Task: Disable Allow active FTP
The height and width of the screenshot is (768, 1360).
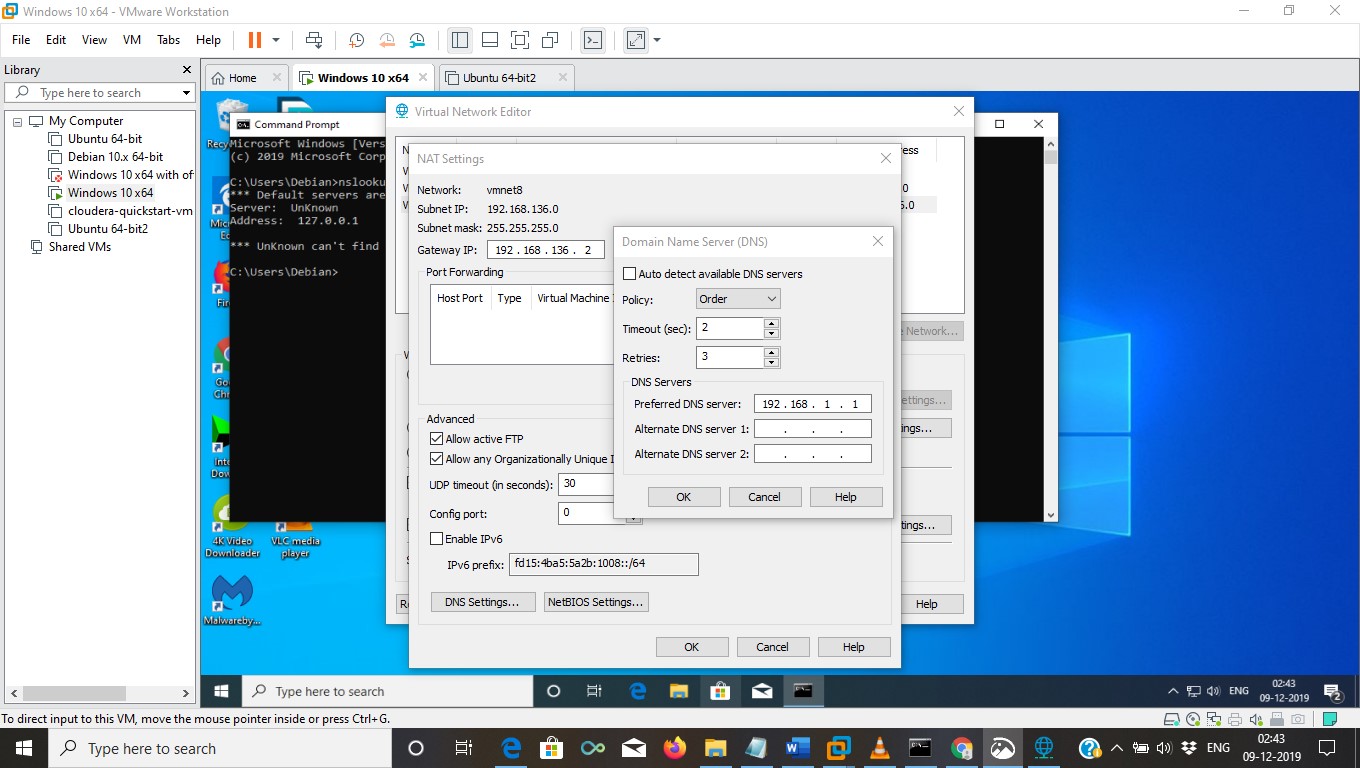Action: point(436,438)
